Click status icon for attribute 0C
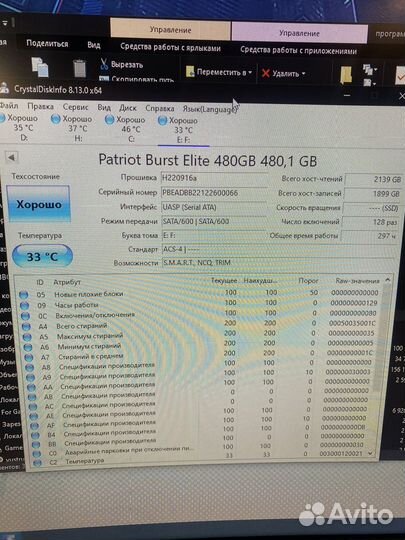The height and width of the screenshot is (540, 405). (25, 316)
